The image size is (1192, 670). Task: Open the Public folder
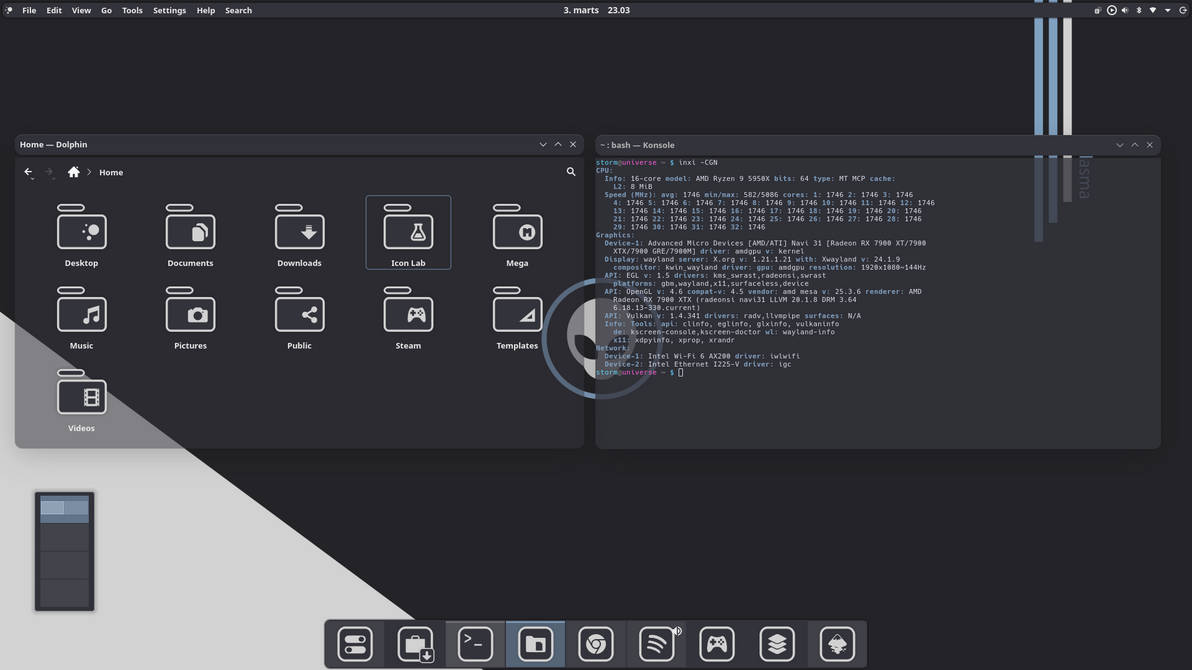pyautogui.click(x=299, y=316)
